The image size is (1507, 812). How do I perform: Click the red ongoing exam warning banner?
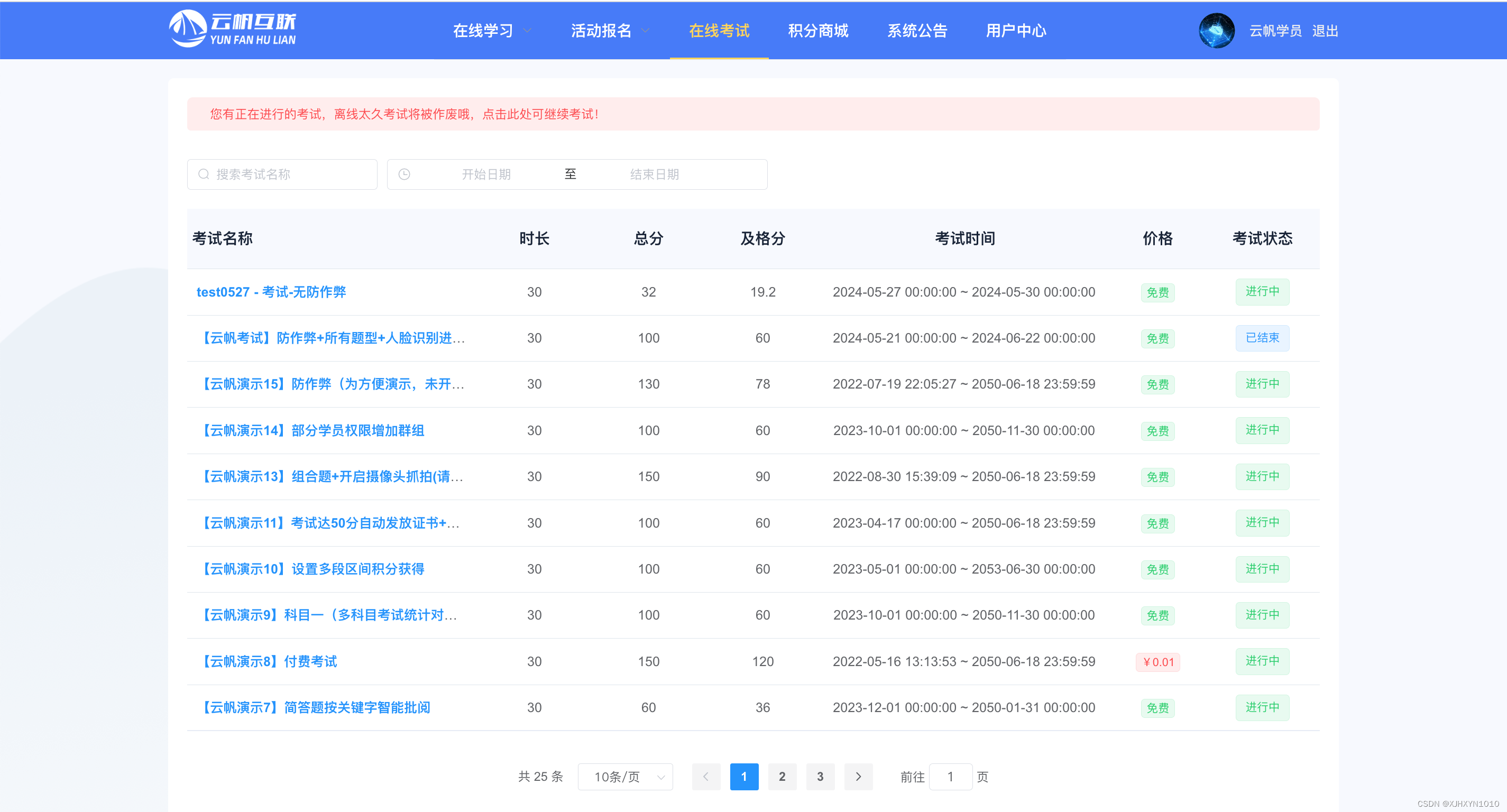(752, 114)
